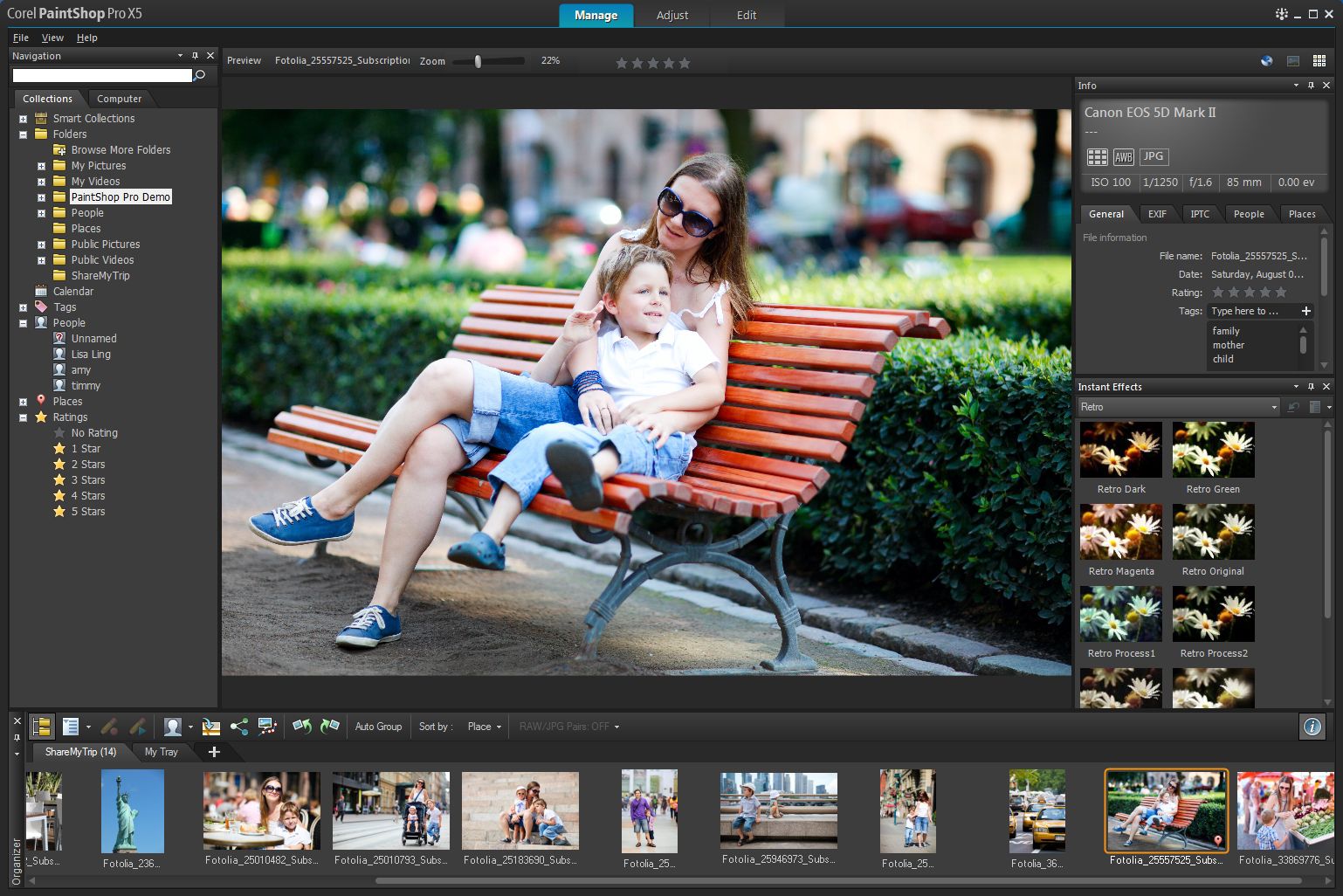This screenshot has width=1343, height=896.
Task: Open Map mode via globe icon
Action: (1266, 61)
